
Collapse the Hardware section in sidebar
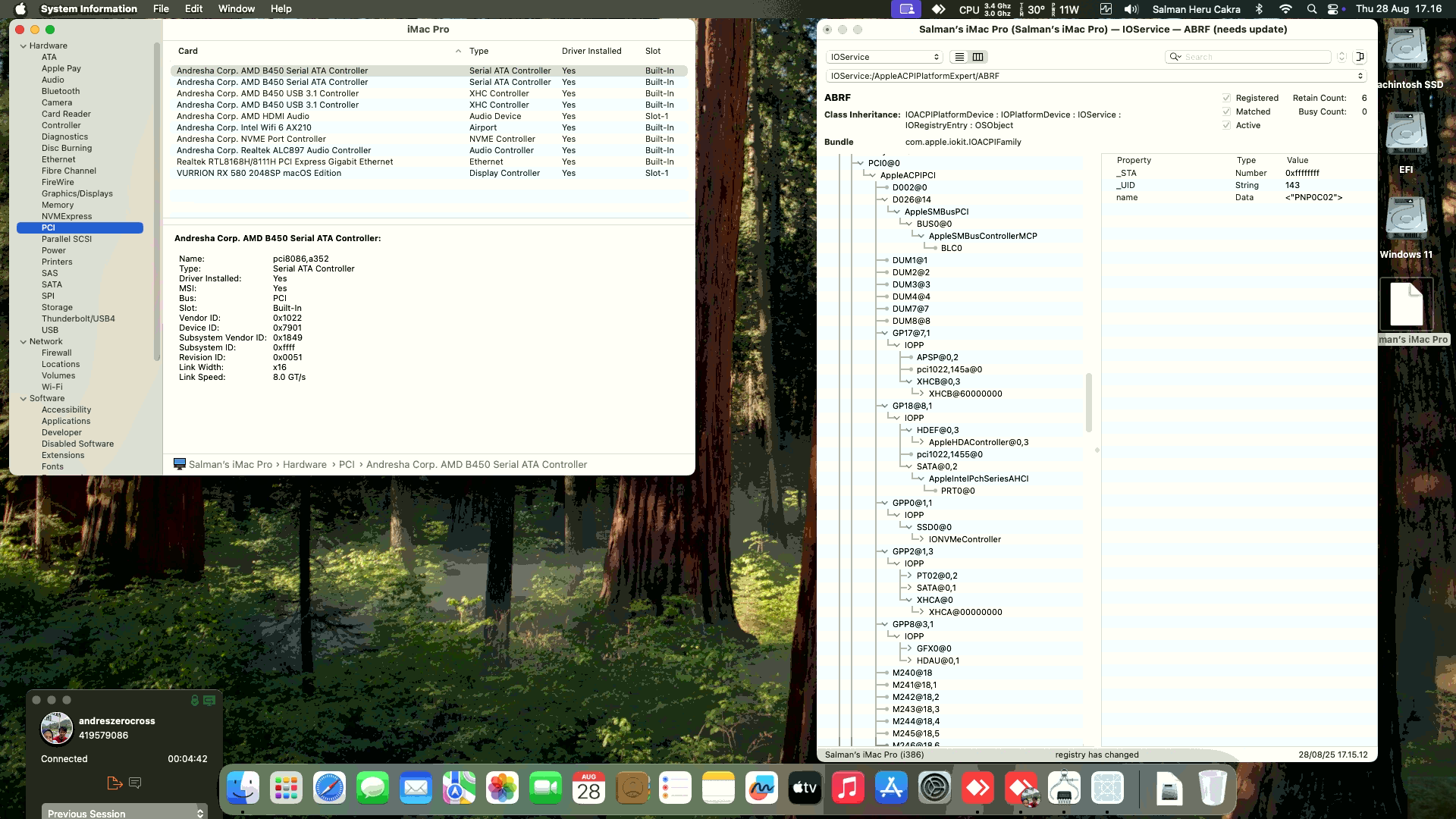[x=23, y=45]
